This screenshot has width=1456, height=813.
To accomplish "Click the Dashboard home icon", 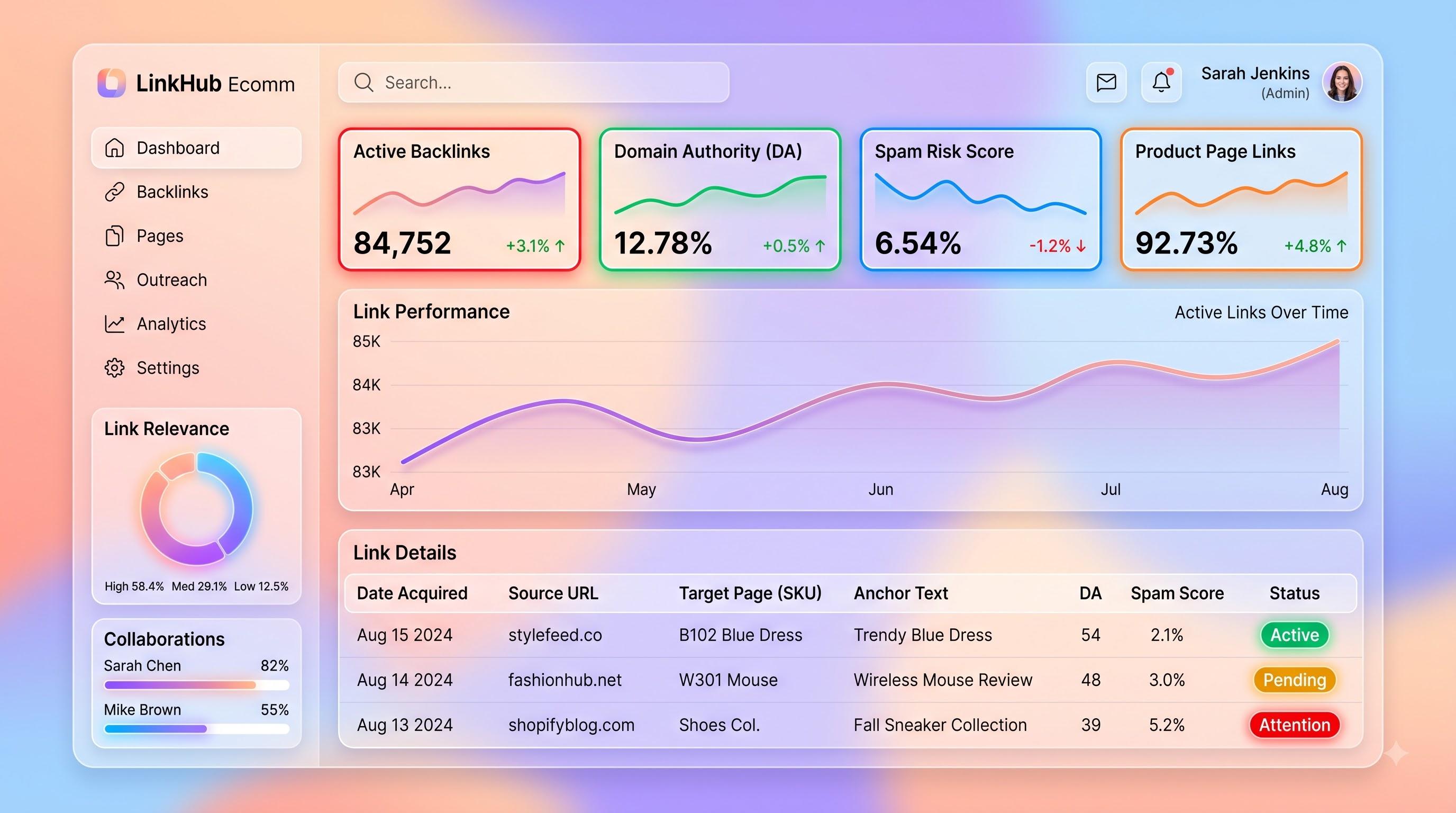I will pyautogui.click(x=114, y=148).
